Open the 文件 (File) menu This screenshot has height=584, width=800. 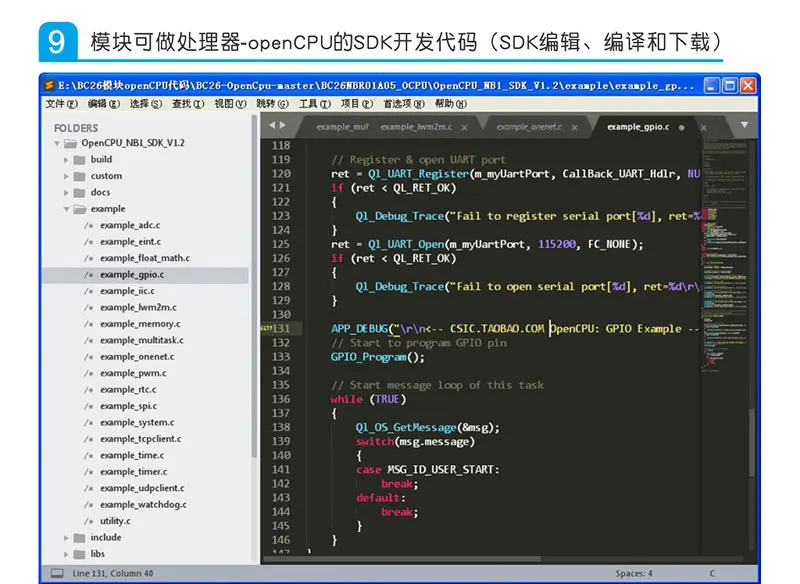point(62,104)
